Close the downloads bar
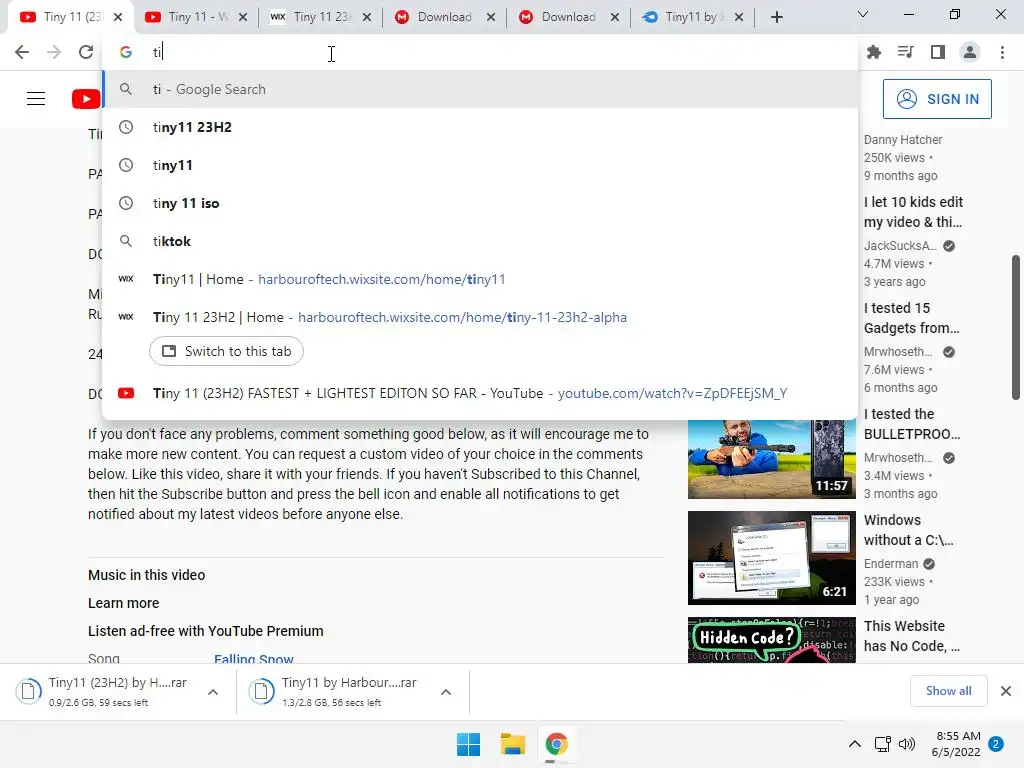Screen dimensions: 1024x768 1006,691
